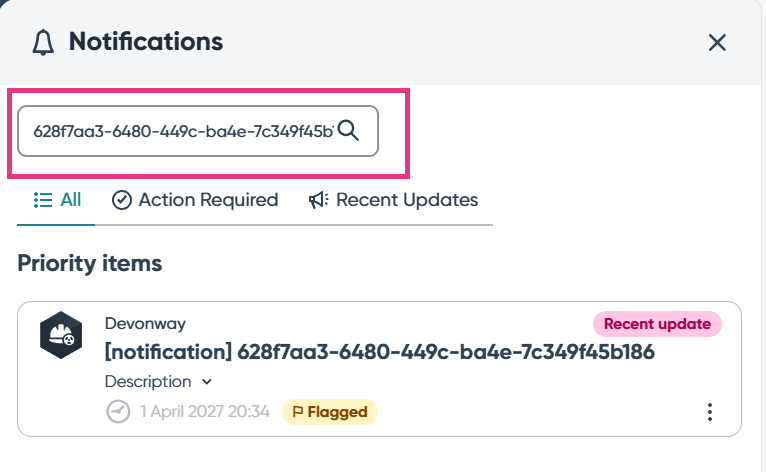
Task: Click the Devonway sender name
Action: 145,324
